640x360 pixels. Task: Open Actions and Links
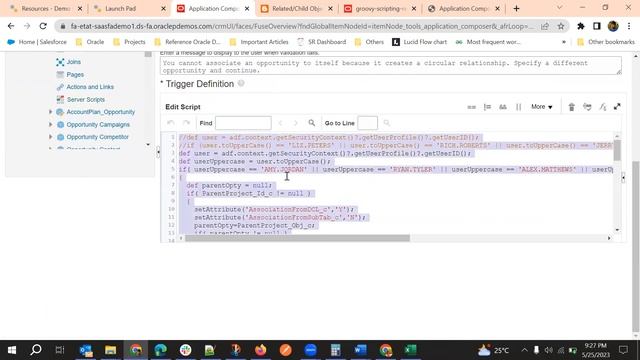coord(90,87)
